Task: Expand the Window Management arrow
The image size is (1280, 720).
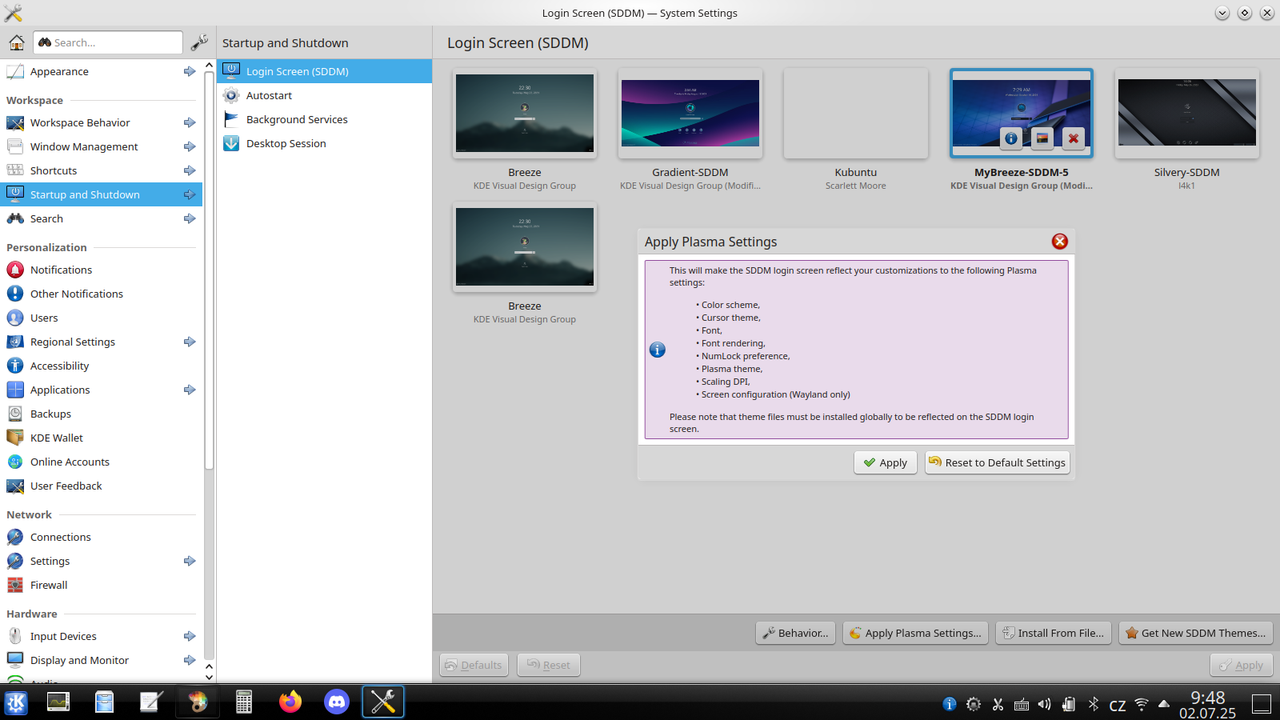Action: tap(189, 146)
